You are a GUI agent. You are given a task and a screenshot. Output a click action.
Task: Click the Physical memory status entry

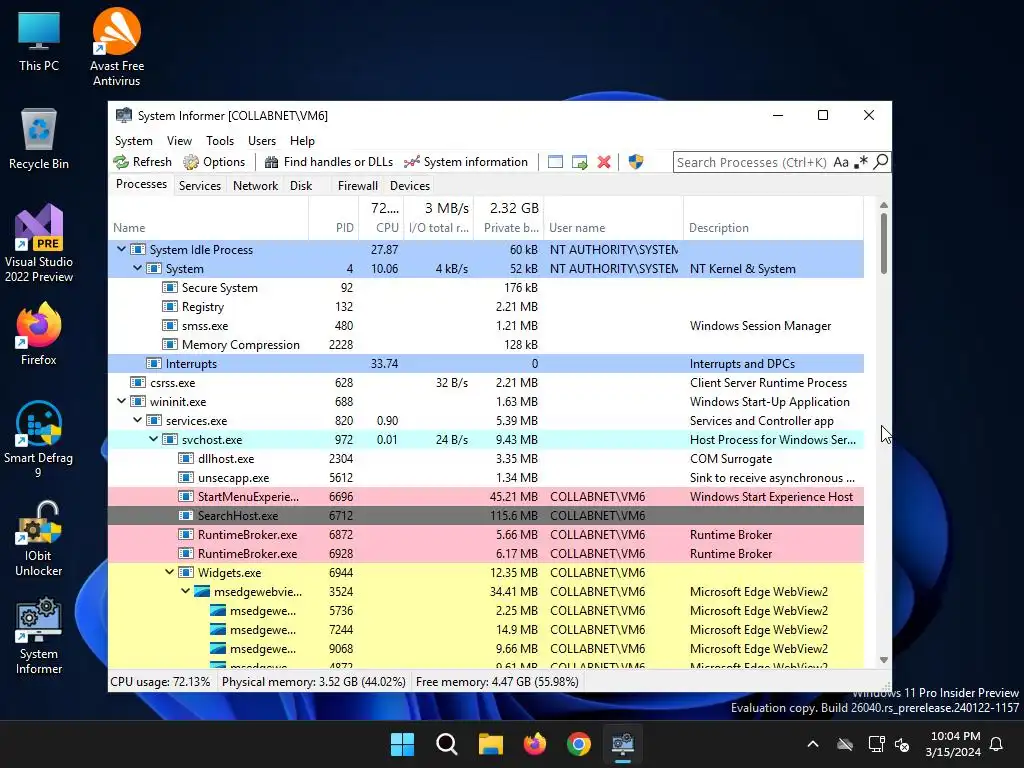[x=313, y=682]
